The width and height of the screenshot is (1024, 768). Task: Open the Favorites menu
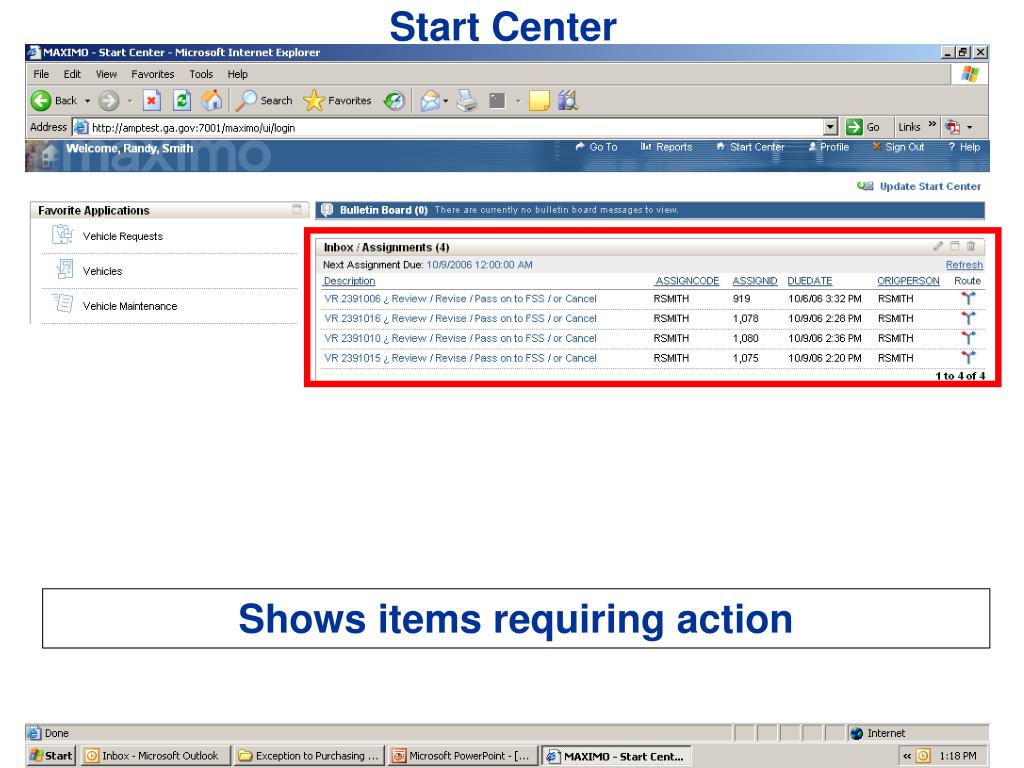tap(153, 74)
